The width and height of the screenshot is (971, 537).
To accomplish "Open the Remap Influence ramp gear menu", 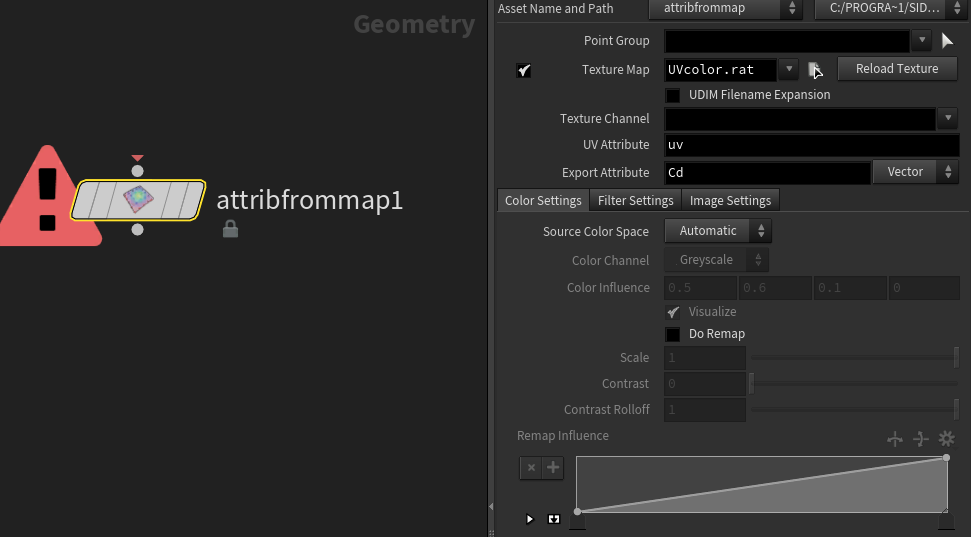I will (947, 439).
